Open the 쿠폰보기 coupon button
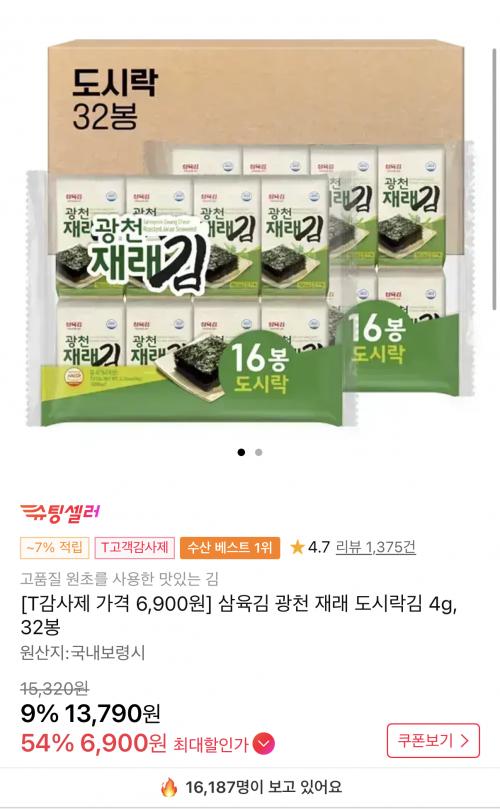Viewport: 500px width, 809px height. [433, 740]
